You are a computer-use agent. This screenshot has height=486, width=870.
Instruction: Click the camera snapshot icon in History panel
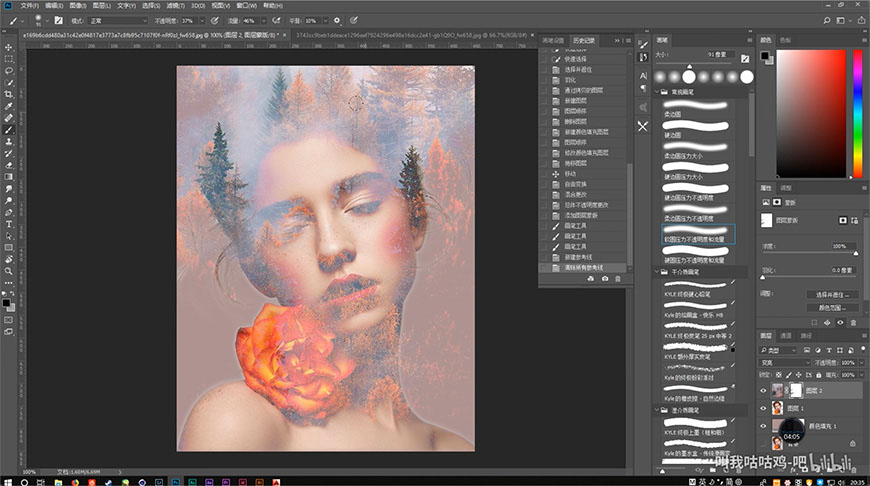pyautogui.click(x=604, y=279)
